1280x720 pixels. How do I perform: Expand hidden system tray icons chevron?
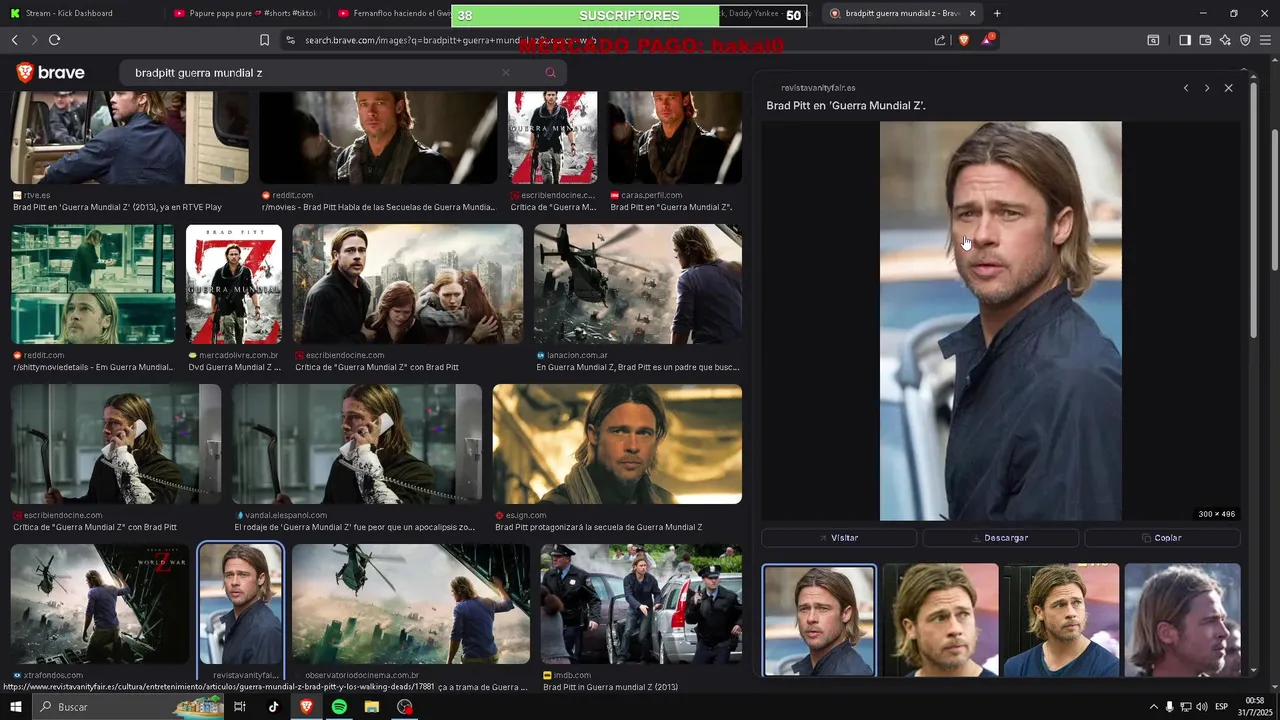(x=1153, y=707)
